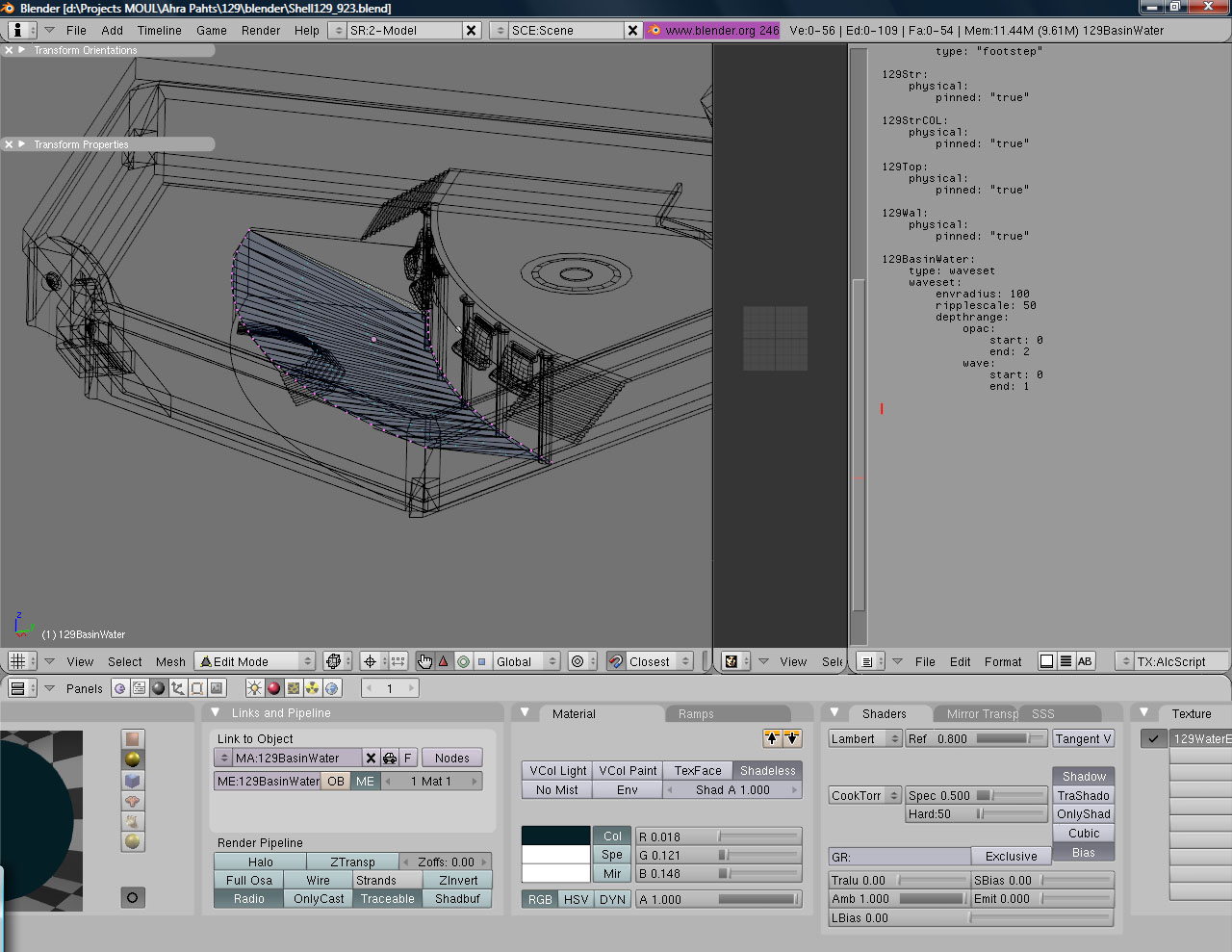Viewport: 1232px width, 952px height.
Task: Click Col diffuse color swatch
Action: (556, 836)
